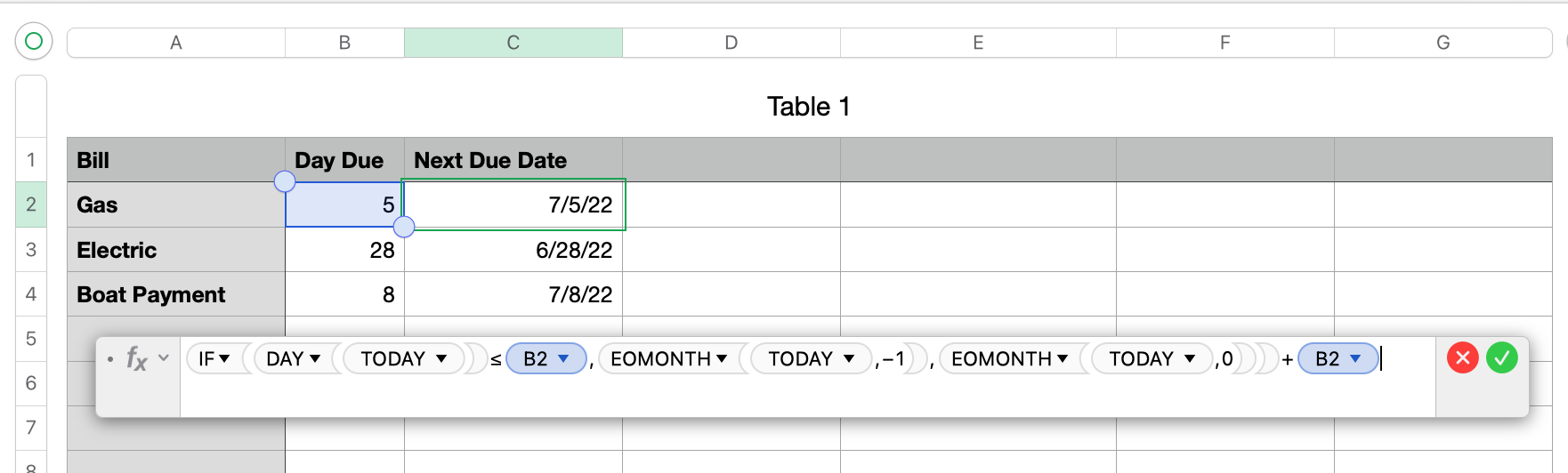Open the IF function dropdown arrow

(x=224, y=359)
